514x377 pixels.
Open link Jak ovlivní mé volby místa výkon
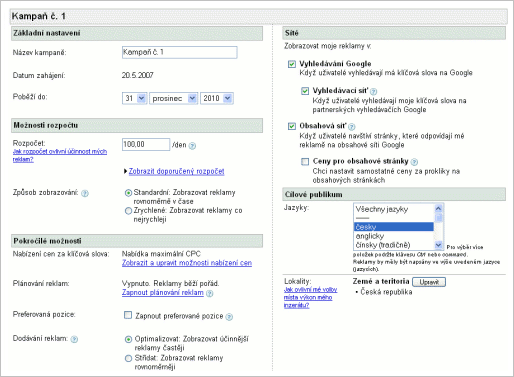coord(310,297)
